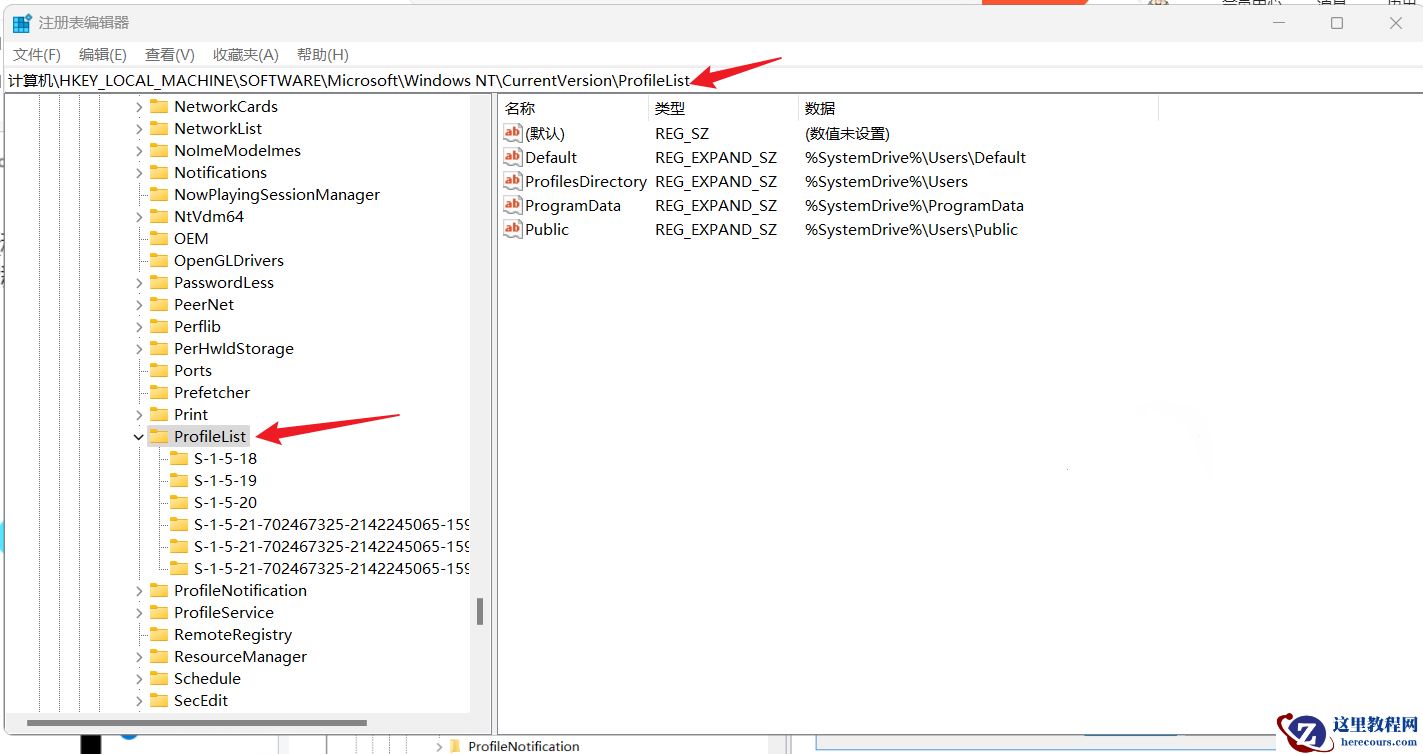1423x754 pixels.
Task: Expand the Perflib key
Action: point(138,326)
